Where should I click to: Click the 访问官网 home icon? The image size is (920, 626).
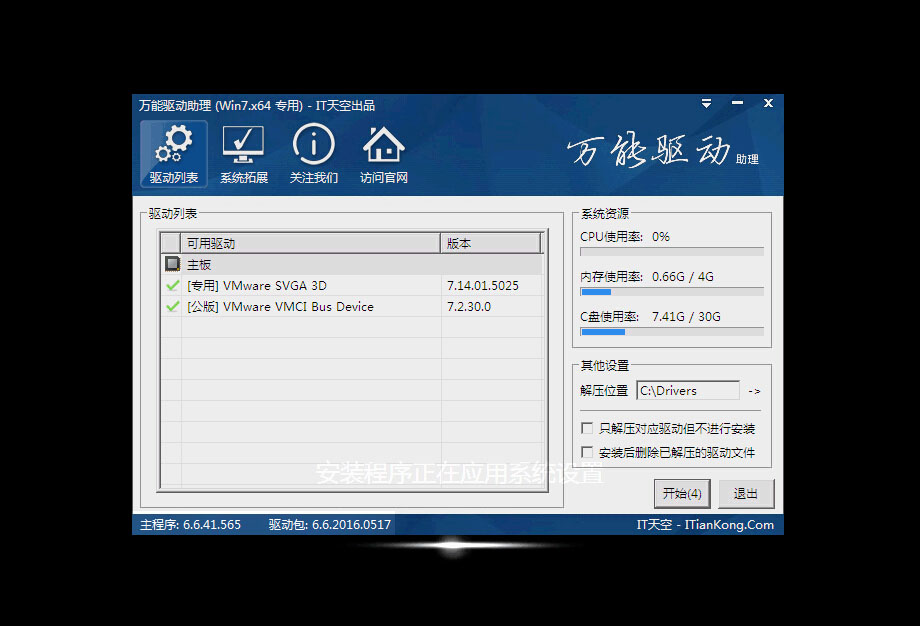383,144
